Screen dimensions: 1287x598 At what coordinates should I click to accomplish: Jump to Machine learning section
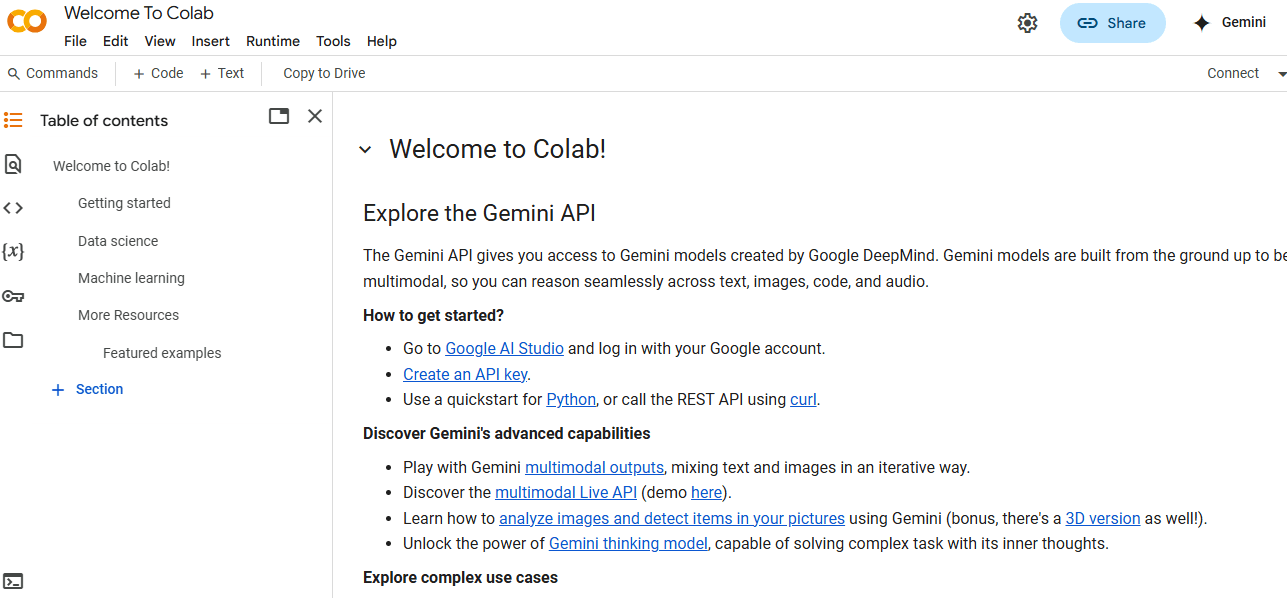pyautogui.click(x=131, y=278)
